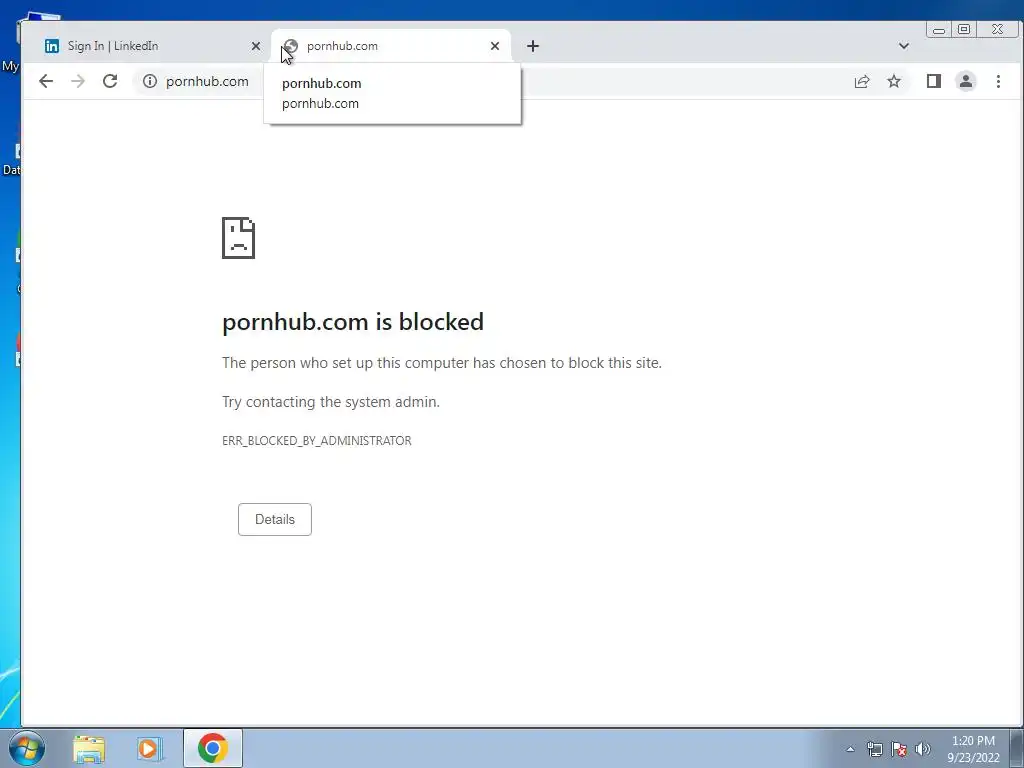
Task: Go back to the previous page
Action: coord(46,81)
